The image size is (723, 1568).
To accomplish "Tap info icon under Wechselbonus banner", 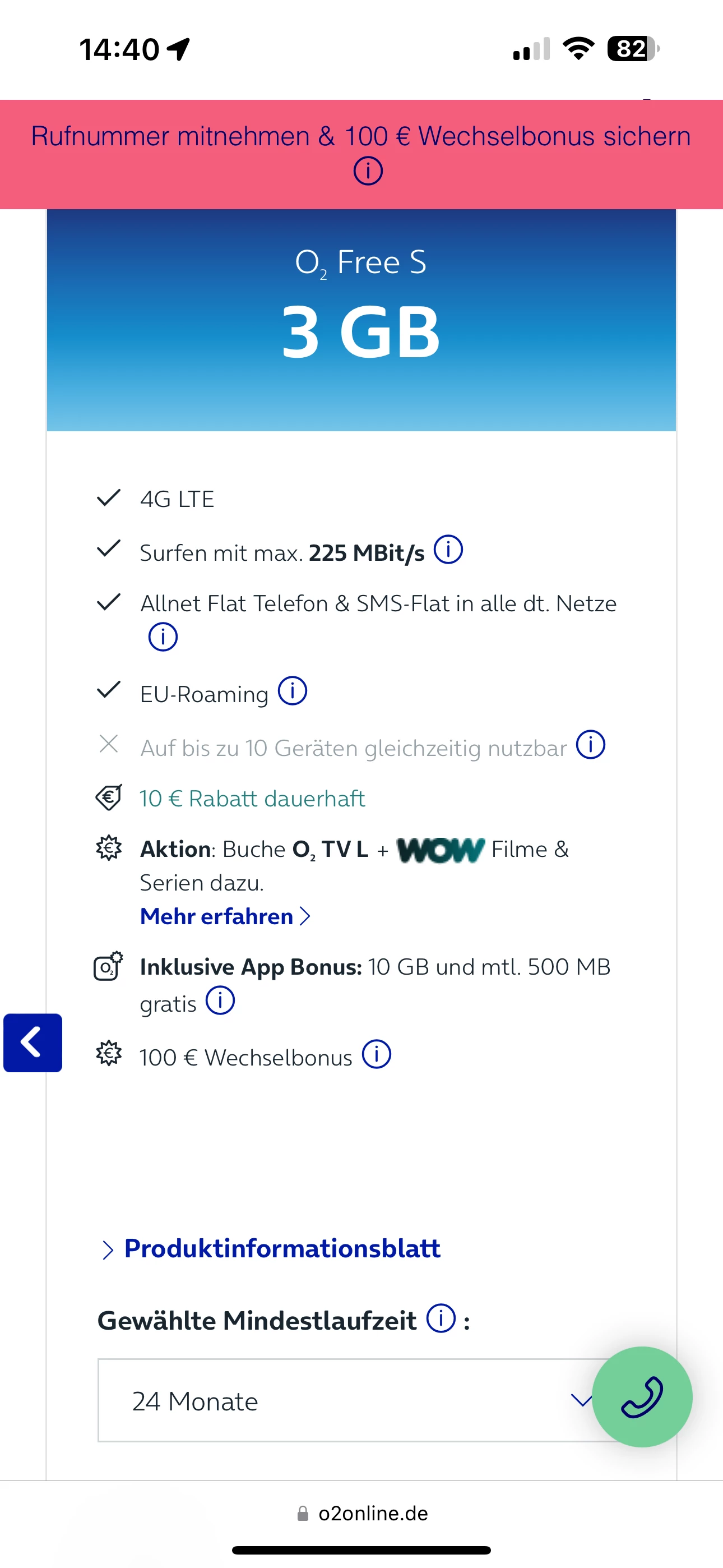I will click(x=368, y=171).
